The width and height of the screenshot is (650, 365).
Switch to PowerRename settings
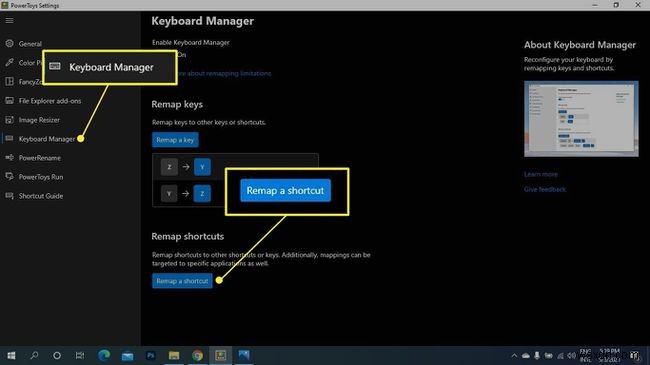point(39,158)
